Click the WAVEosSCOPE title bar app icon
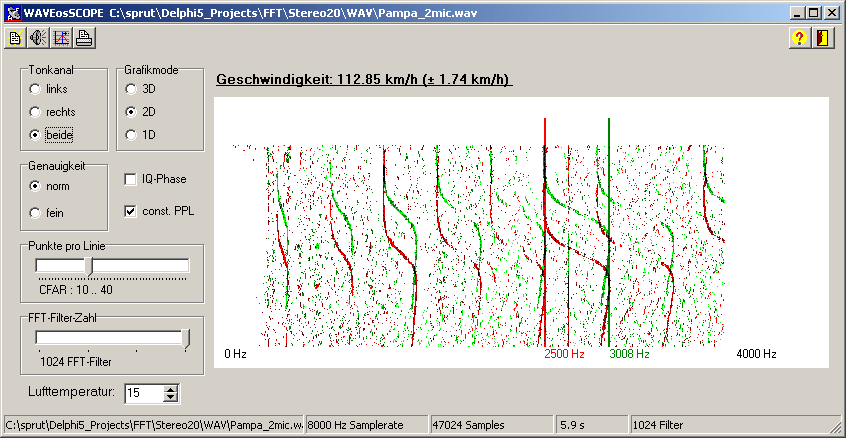The image size is (846, 438). pos(11,12)
